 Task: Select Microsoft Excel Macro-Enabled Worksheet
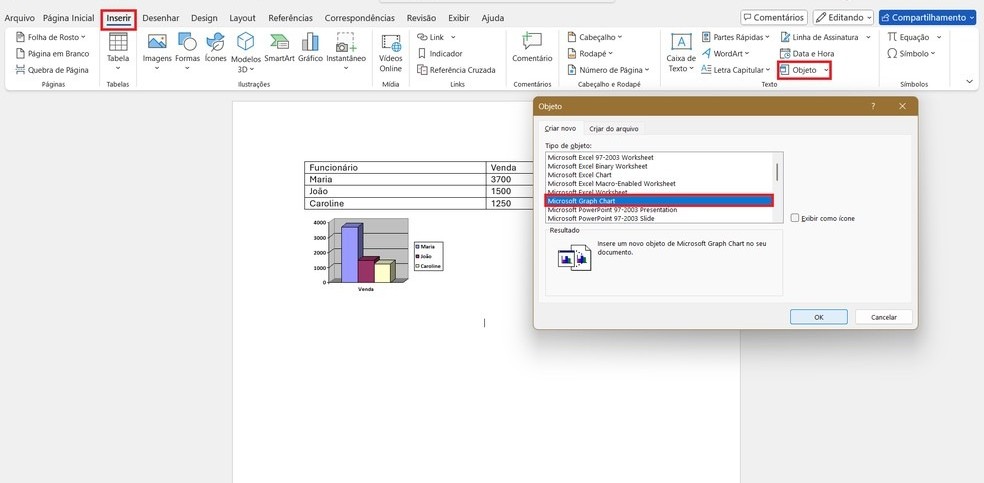(611, 184)
